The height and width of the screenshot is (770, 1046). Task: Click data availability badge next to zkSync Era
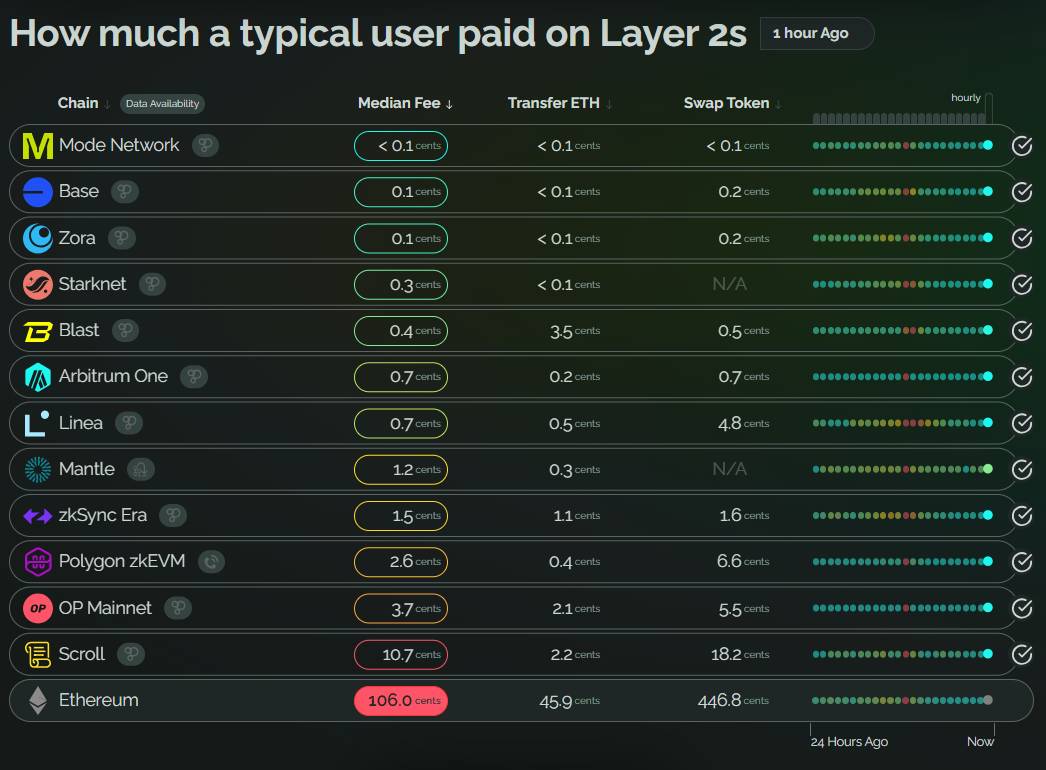coord(173,516)
